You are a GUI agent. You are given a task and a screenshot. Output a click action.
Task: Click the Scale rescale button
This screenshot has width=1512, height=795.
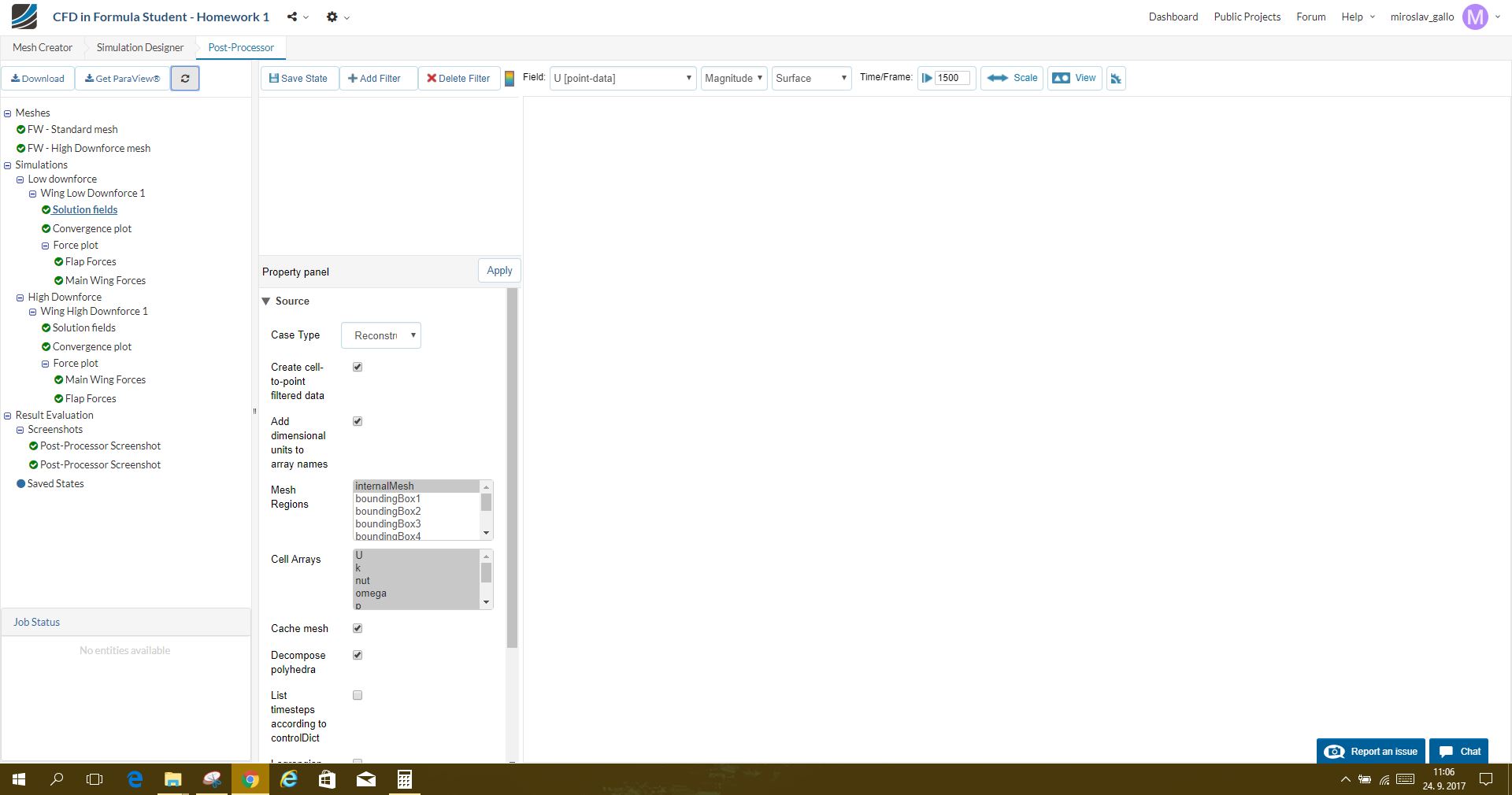click(1012, 78)
